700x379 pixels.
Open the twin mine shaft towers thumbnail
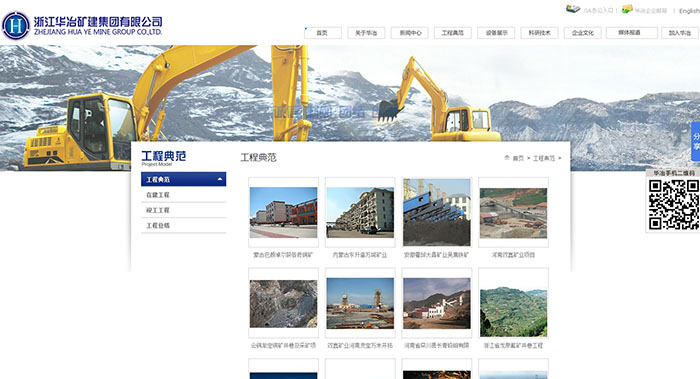pyautogui.click(x=360, y=304)
